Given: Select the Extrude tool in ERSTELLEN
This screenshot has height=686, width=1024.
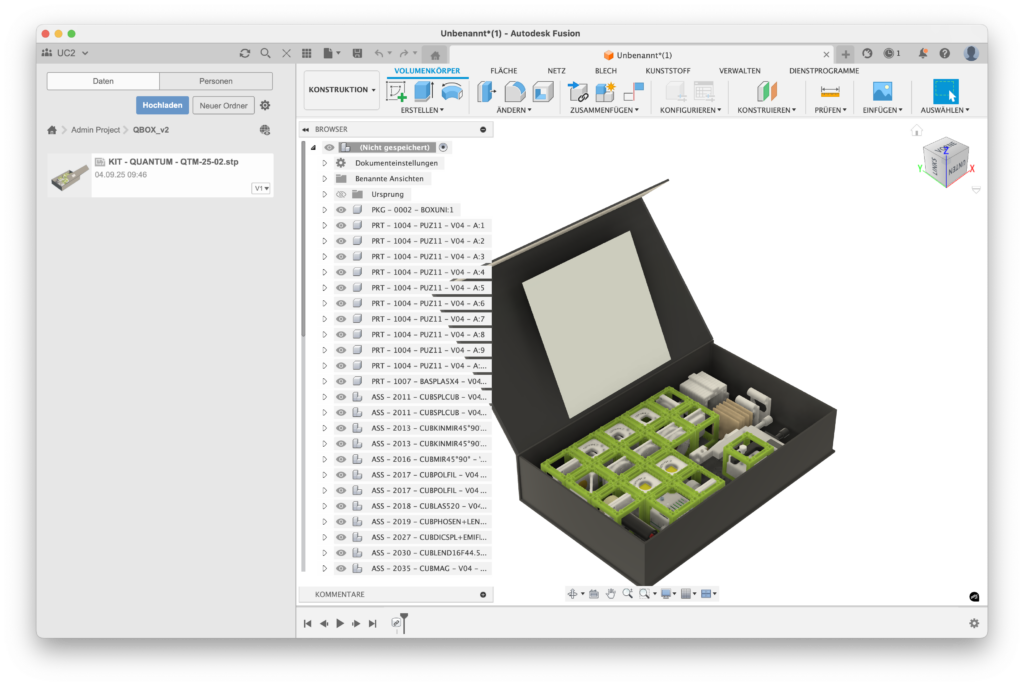Looking at the screenshot, I should tap(424, 92).
